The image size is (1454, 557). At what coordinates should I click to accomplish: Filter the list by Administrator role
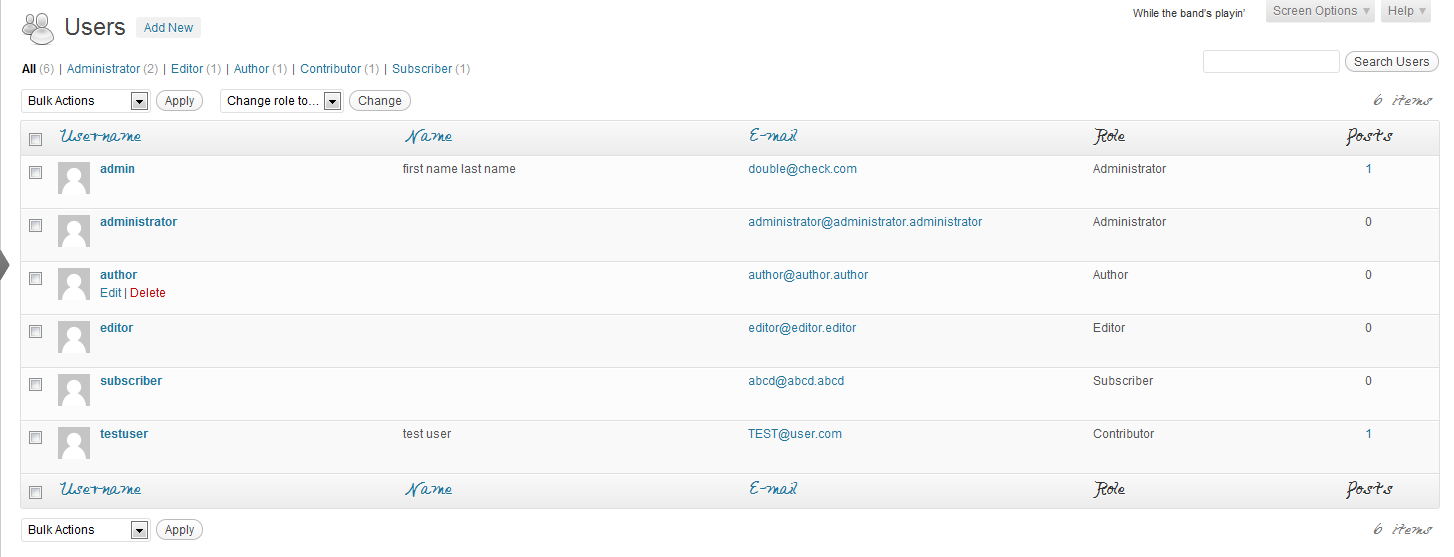tap(103, 69)
